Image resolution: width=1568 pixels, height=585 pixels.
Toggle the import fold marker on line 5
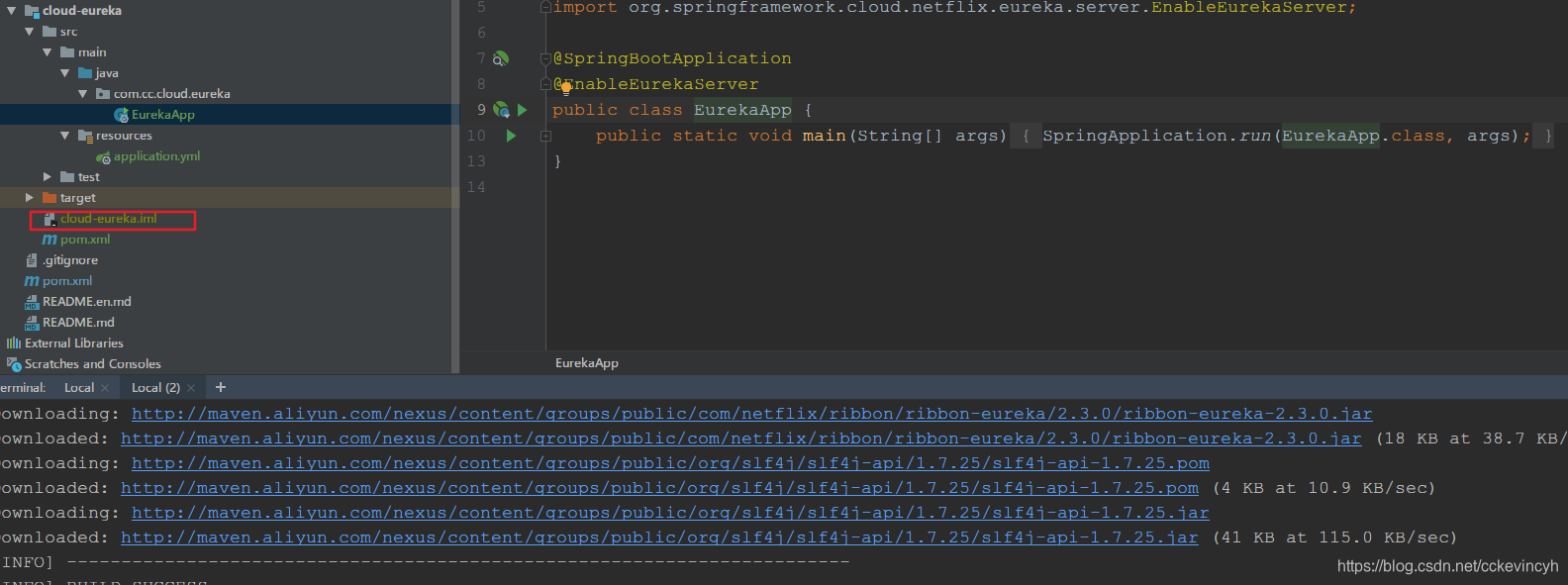545,8
